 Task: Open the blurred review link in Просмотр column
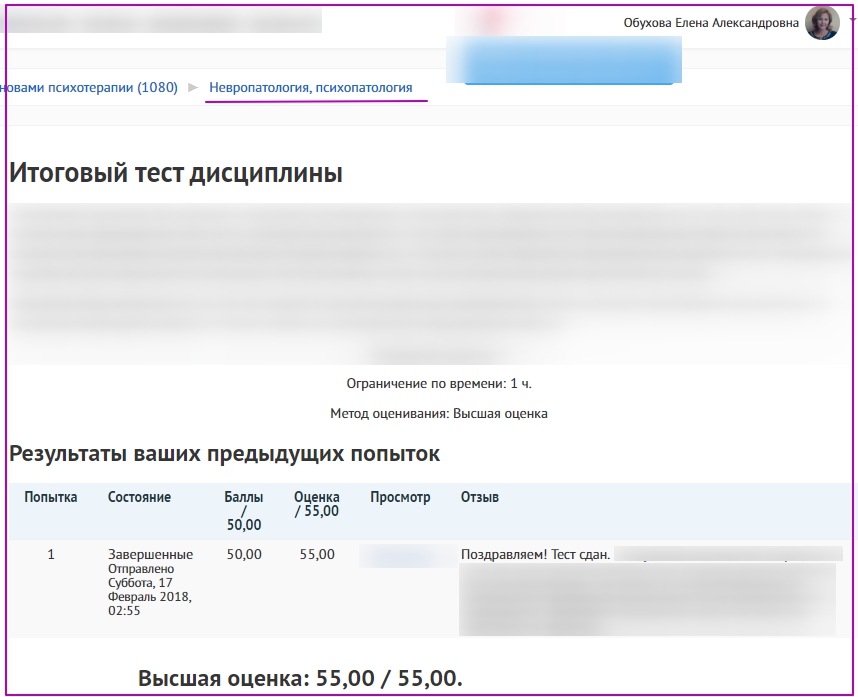point(400,555)
